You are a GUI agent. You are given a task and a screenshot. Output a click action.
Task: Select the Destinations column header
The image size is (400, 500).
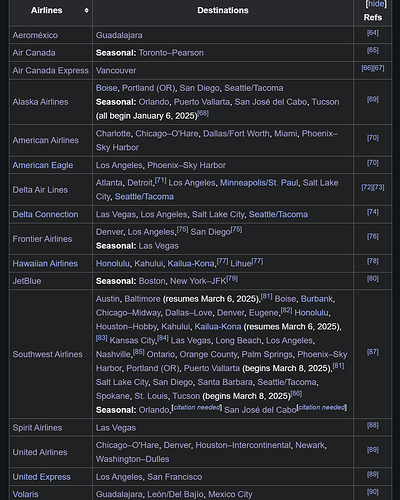pos(223,10)
